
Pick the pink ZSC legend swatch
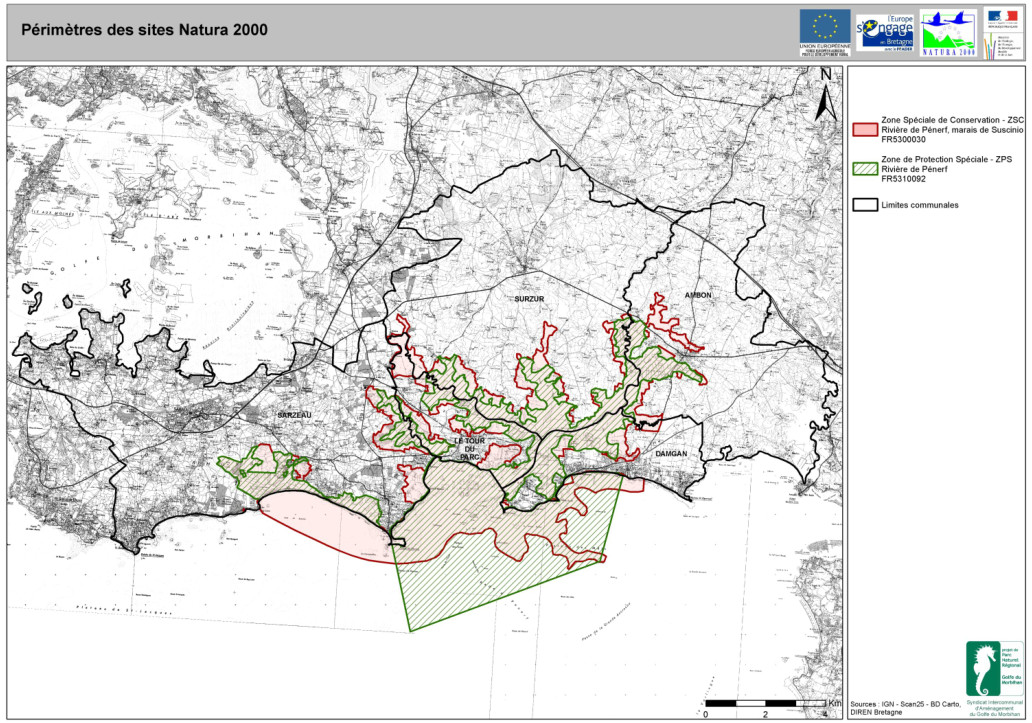point(863,130)
